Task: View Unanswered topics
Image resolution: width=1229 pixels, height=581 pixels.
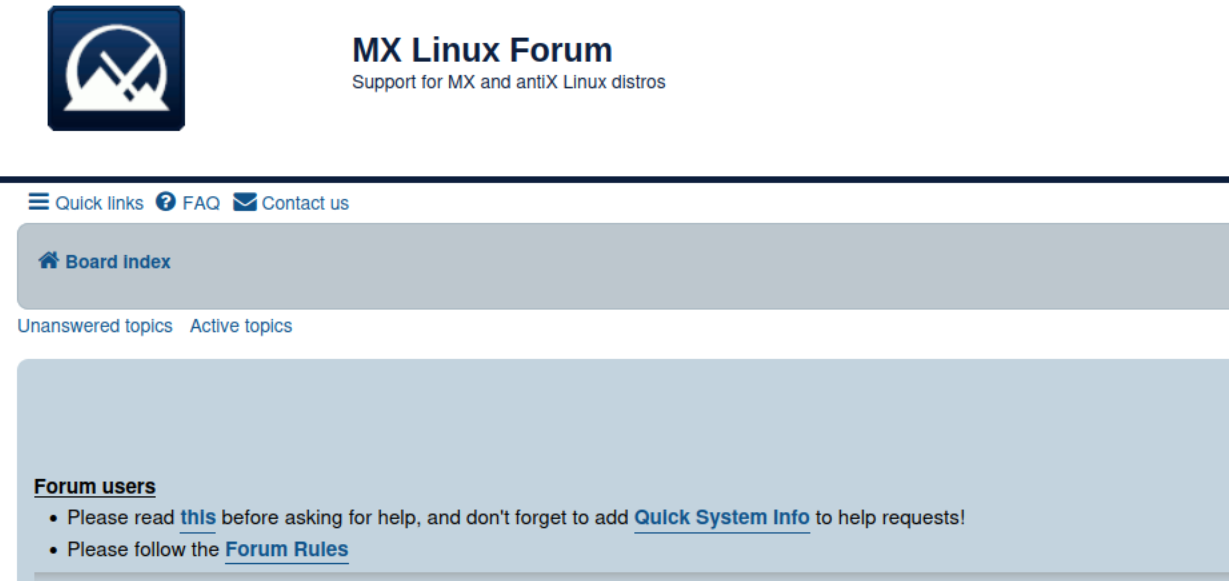Action: [x=95, y=326]
